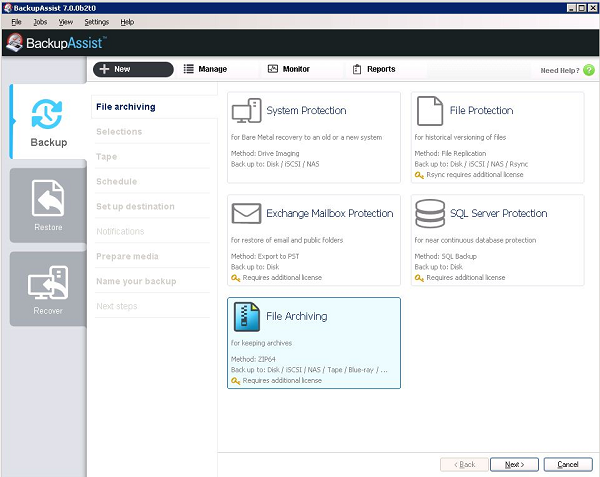Open the File menu

(16, 22)
